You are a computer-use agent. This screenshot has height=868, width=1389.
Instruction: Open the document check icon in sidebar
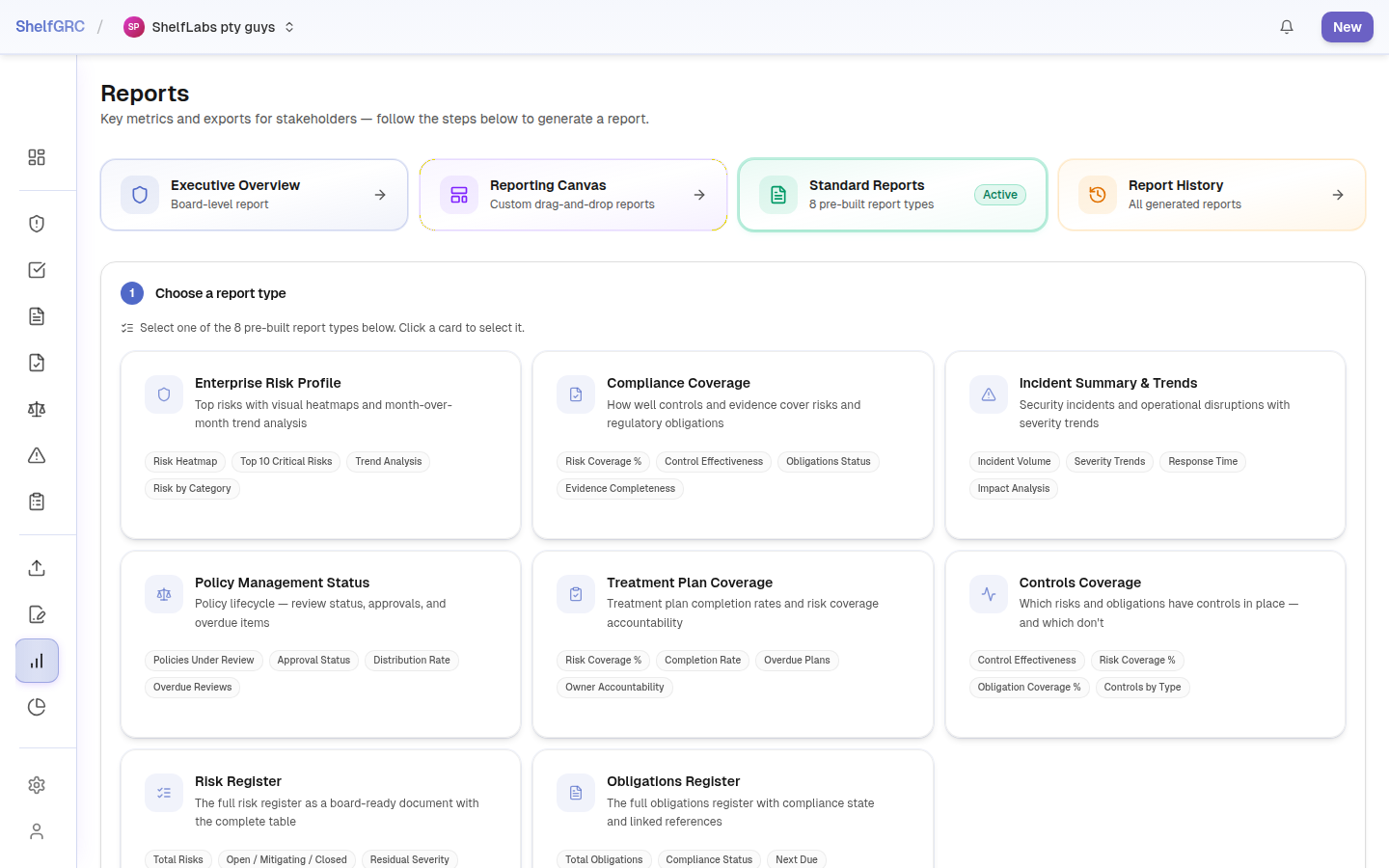coord(37,363)
